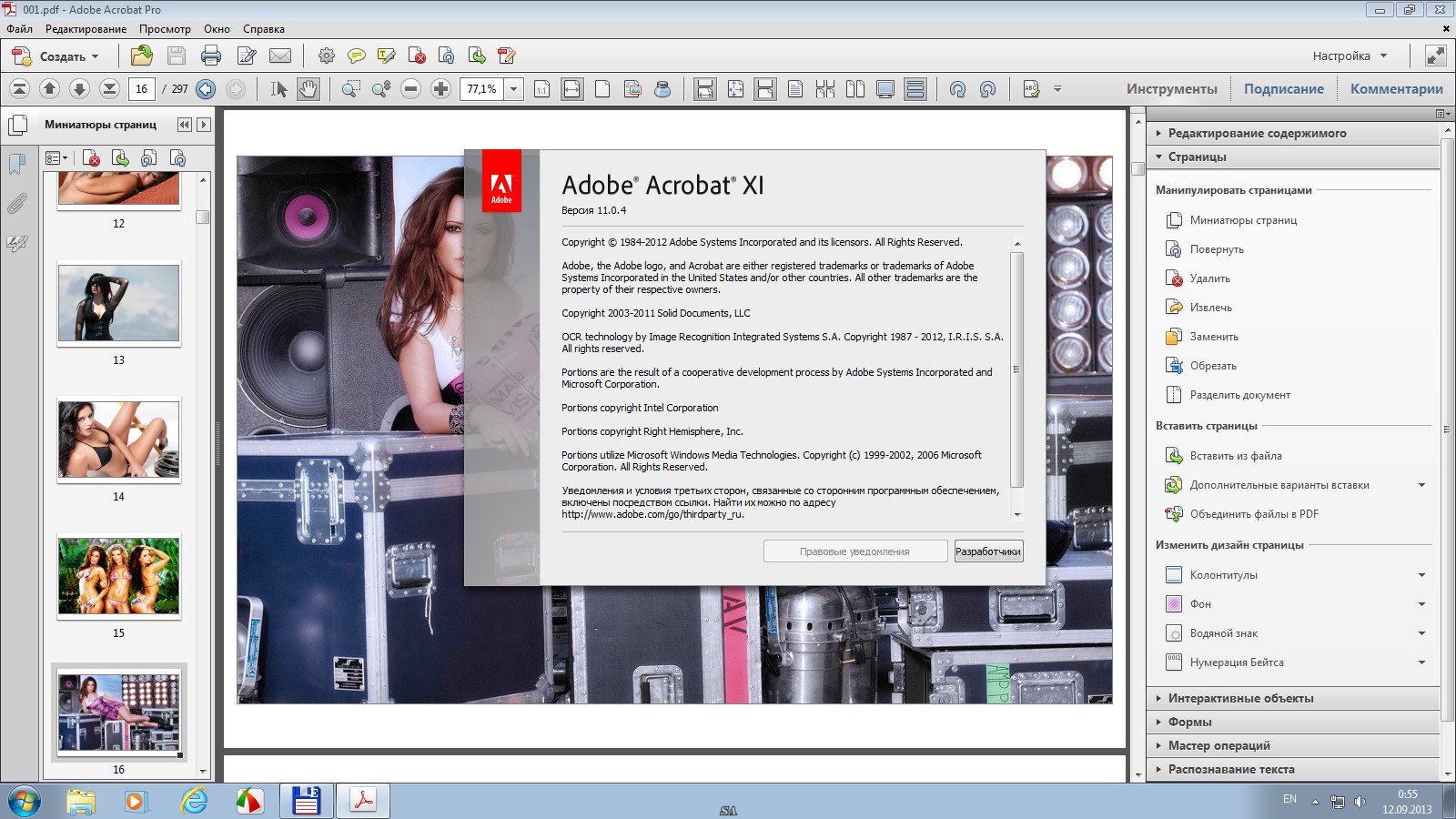Add a sticky note comment icon
The image size is (1456, 819).
[357, 56]
